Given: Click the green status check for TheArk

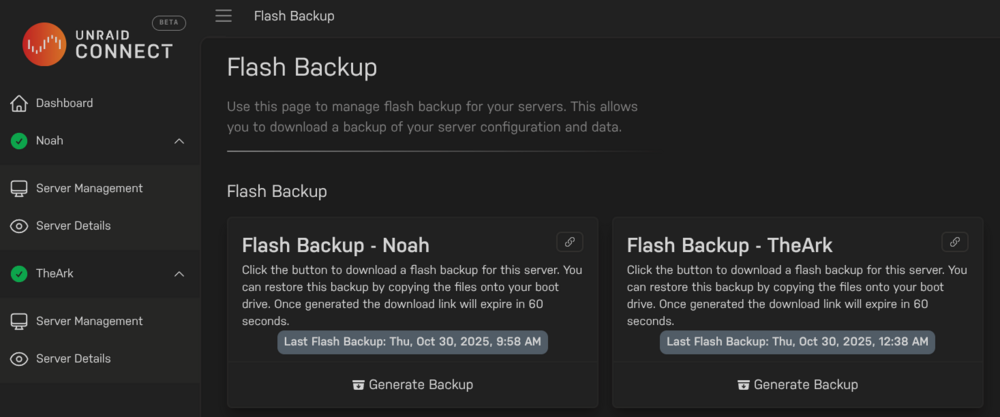Looking at the screenshot, I should click(x=19, y=274).
